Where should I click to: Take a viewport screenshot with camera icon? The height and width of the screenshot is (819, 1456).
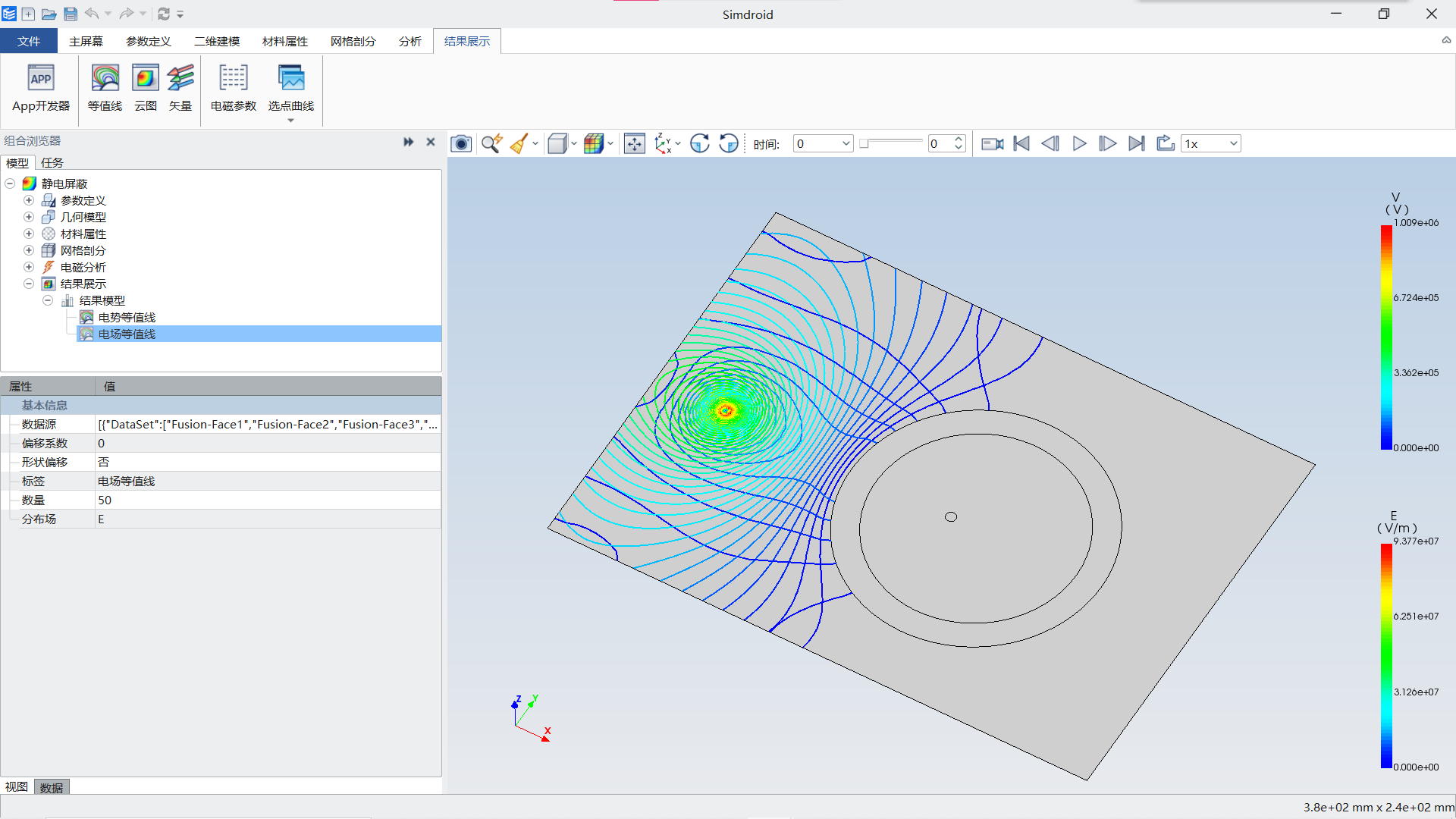[461, 143]
